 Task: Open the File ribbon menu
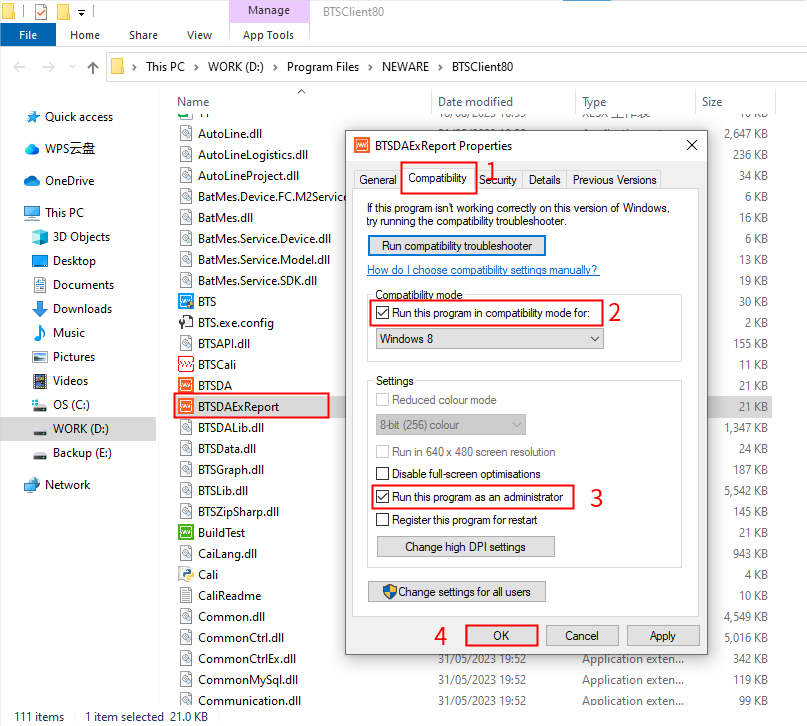pos(28,35)
